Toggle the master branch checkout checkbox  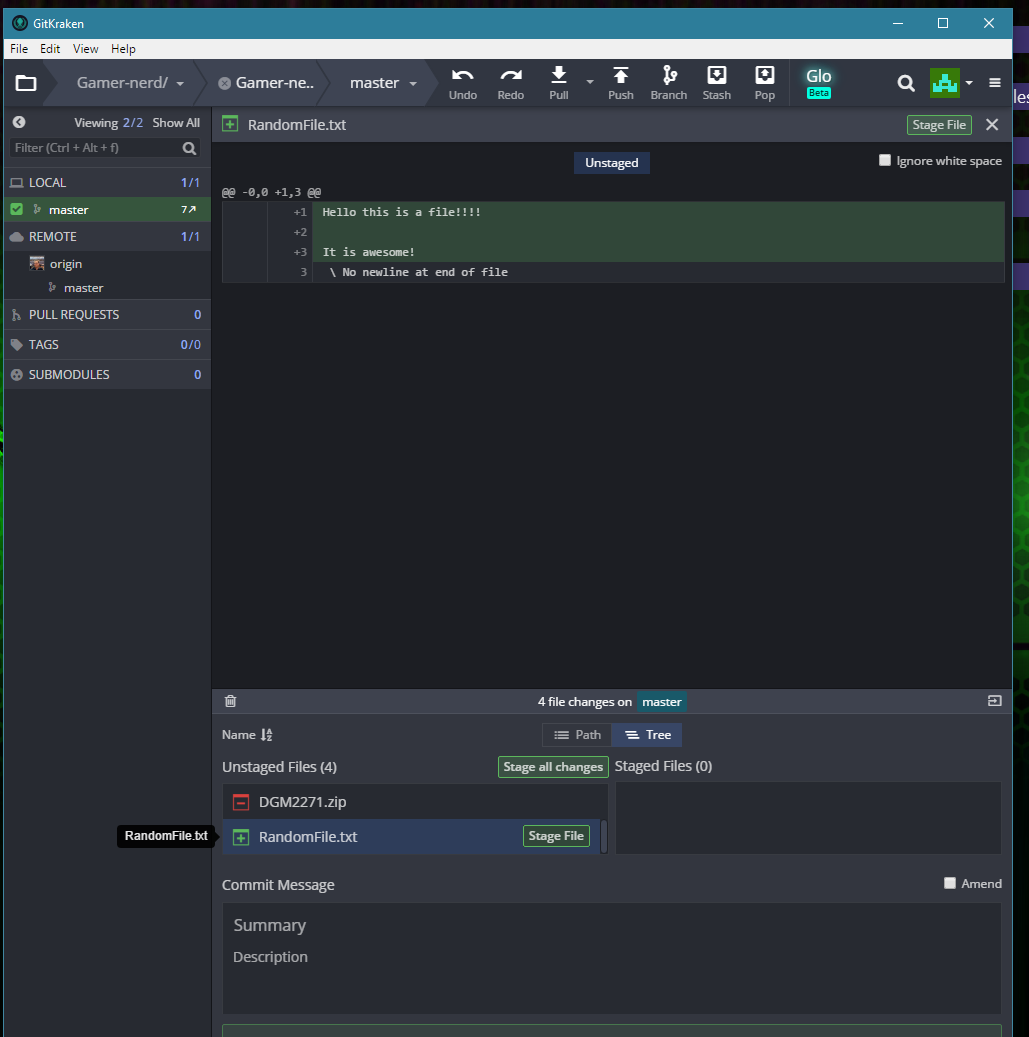(x=17, y=209)
